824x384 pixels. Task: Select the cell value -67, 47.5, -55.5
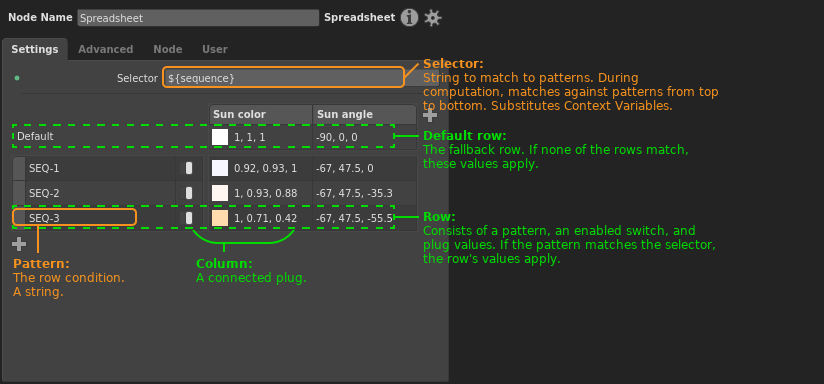click(354, 219)
